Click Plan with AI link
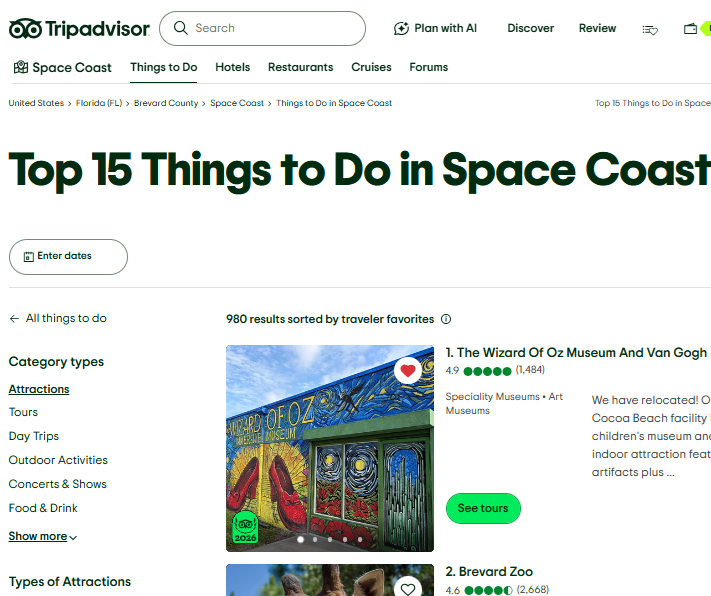 [435, 29]
